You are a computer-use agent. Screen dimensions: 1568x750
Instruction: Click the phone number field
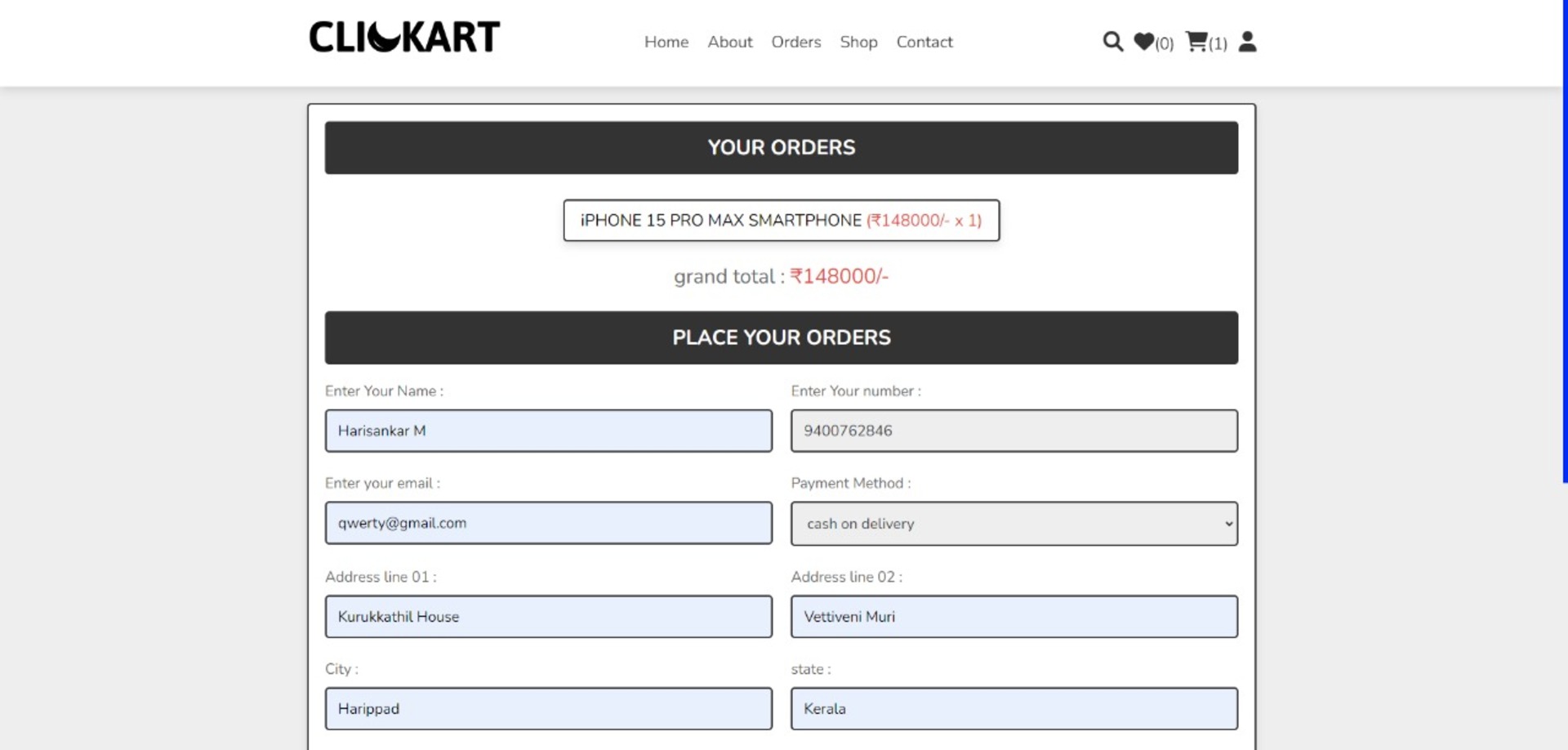pos(1014,431)
